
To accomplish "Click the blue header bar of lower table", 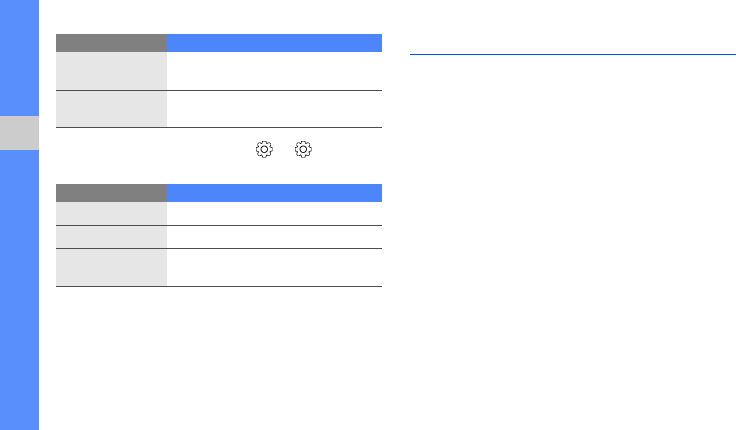I will [274, 193].
